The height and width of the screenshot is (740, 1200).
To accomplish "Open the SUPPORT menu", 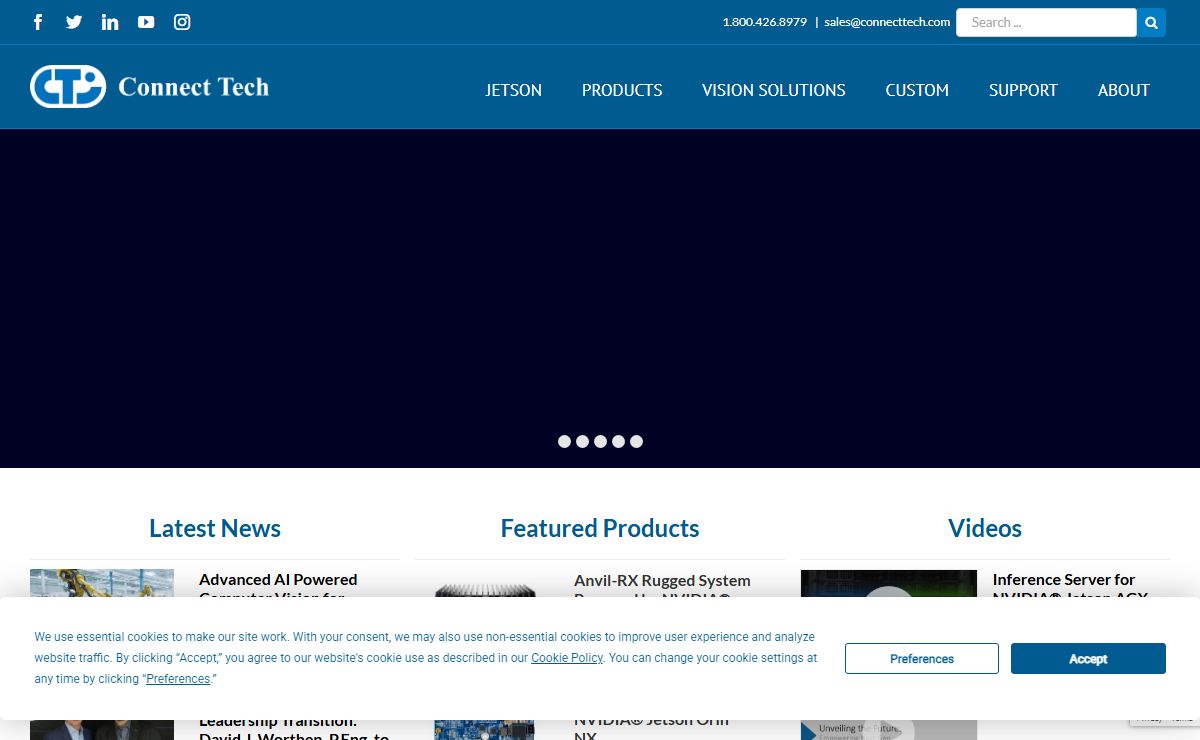I will tap(1023, 90).
